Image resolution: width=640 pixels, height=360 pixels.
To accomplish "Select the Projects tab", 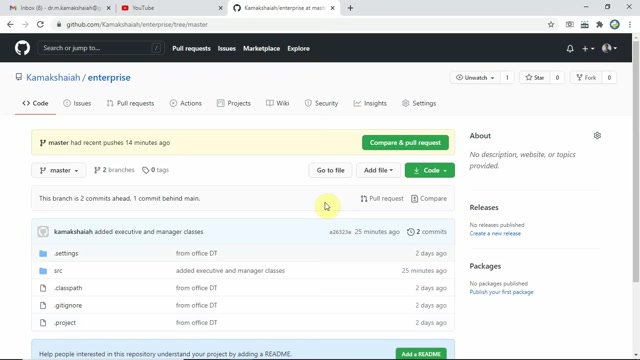I will tap(234, 103).
